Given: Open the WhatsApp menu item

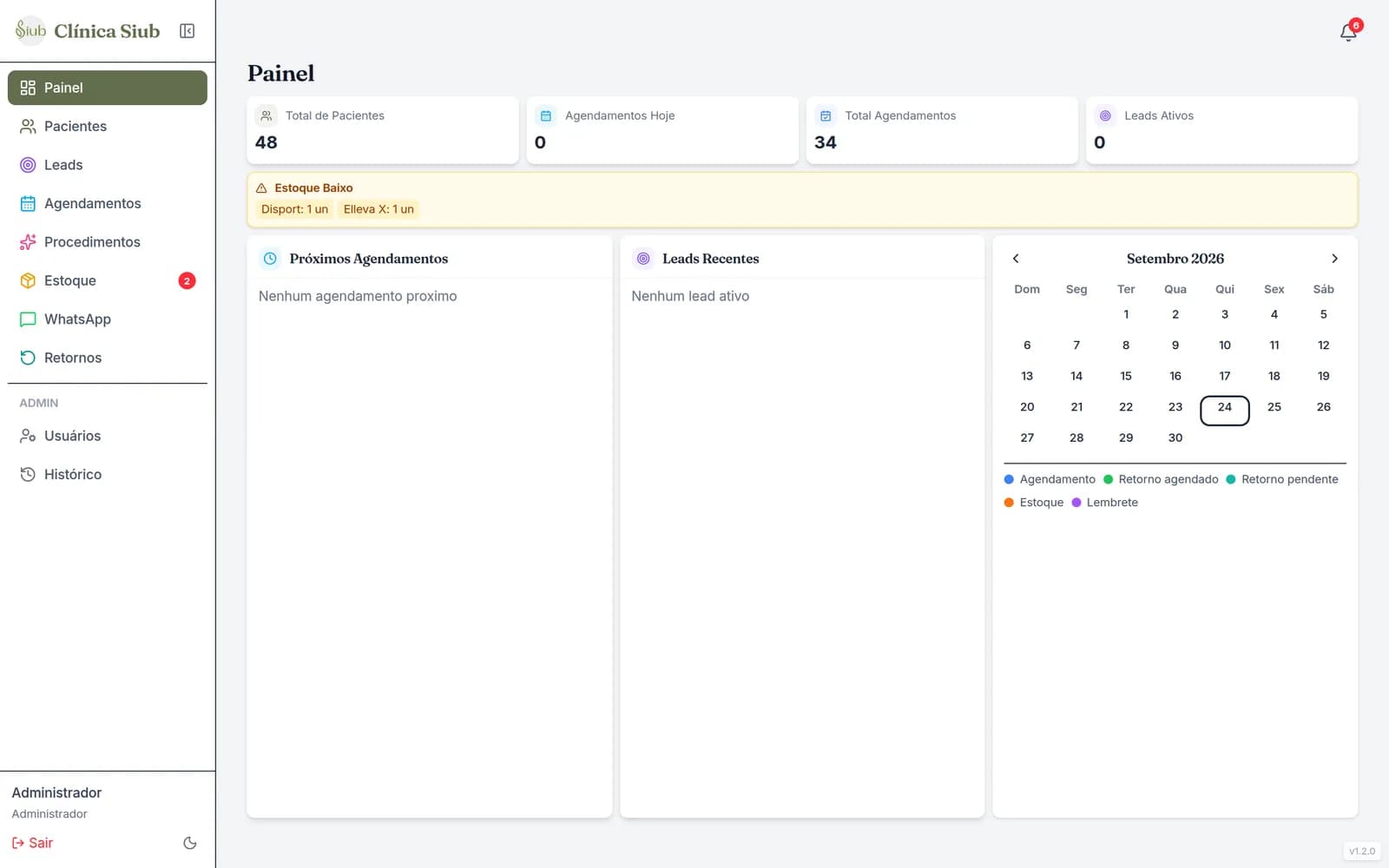Looking at the screenshot, I should point(108,319).
